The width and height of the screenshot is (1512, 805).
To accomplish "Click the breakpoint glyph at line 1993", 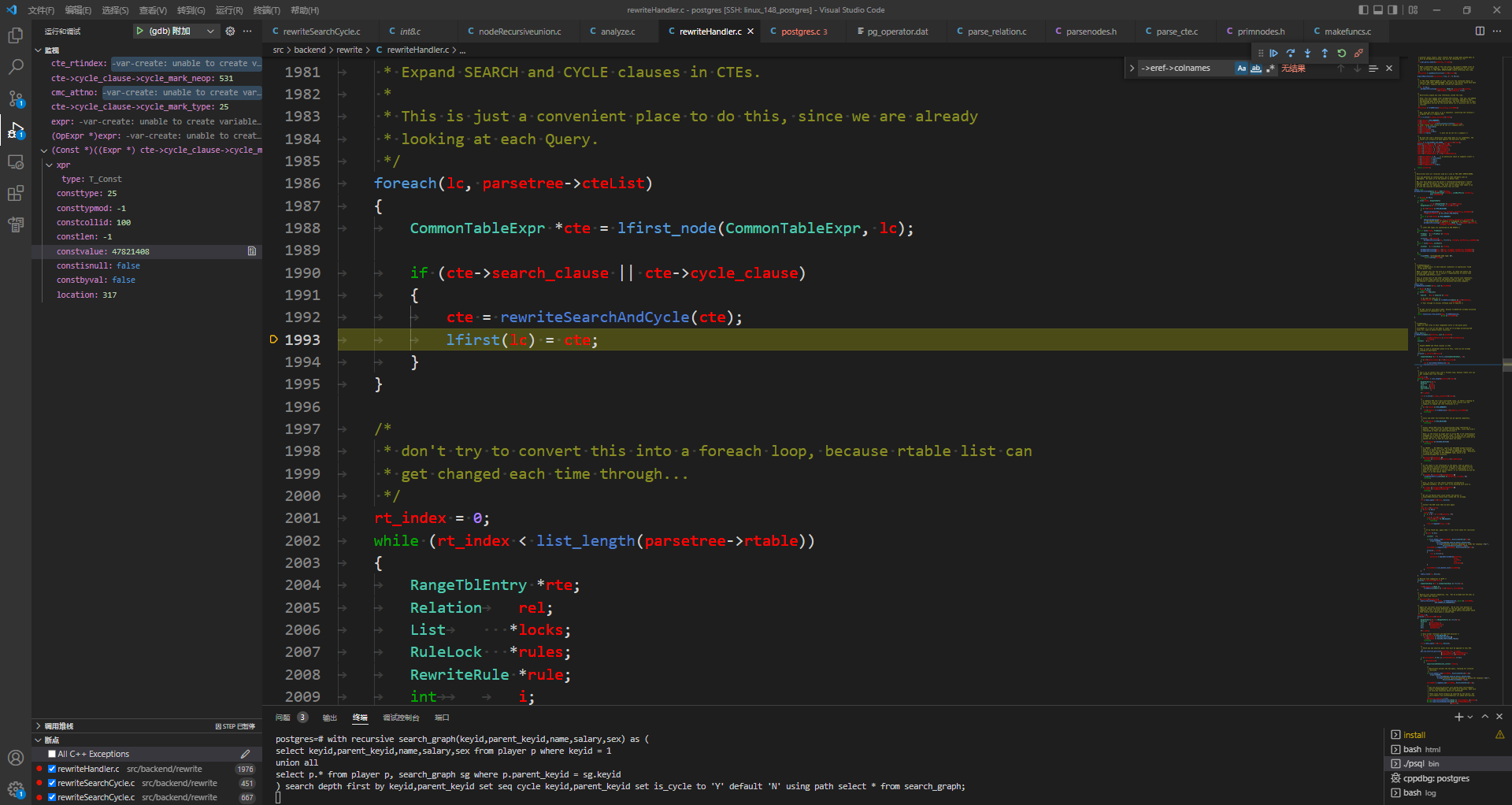I will 274,339.
